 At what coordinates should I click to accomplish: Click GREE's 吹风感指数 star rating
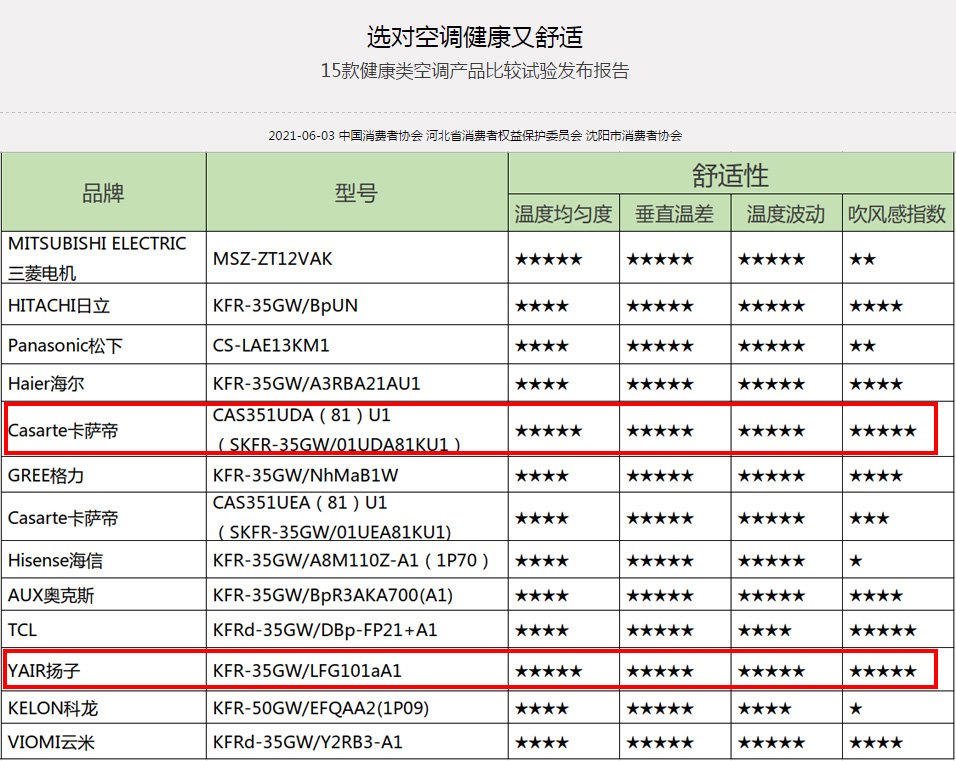click(x=876, y=476)
